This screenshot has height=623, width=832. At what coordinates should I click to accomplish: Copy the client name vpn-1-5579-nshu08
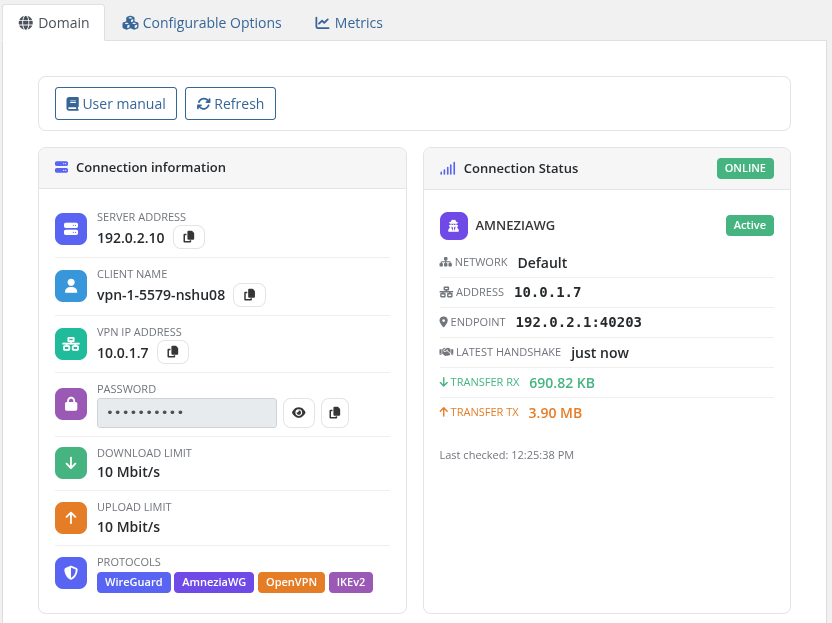249,295
